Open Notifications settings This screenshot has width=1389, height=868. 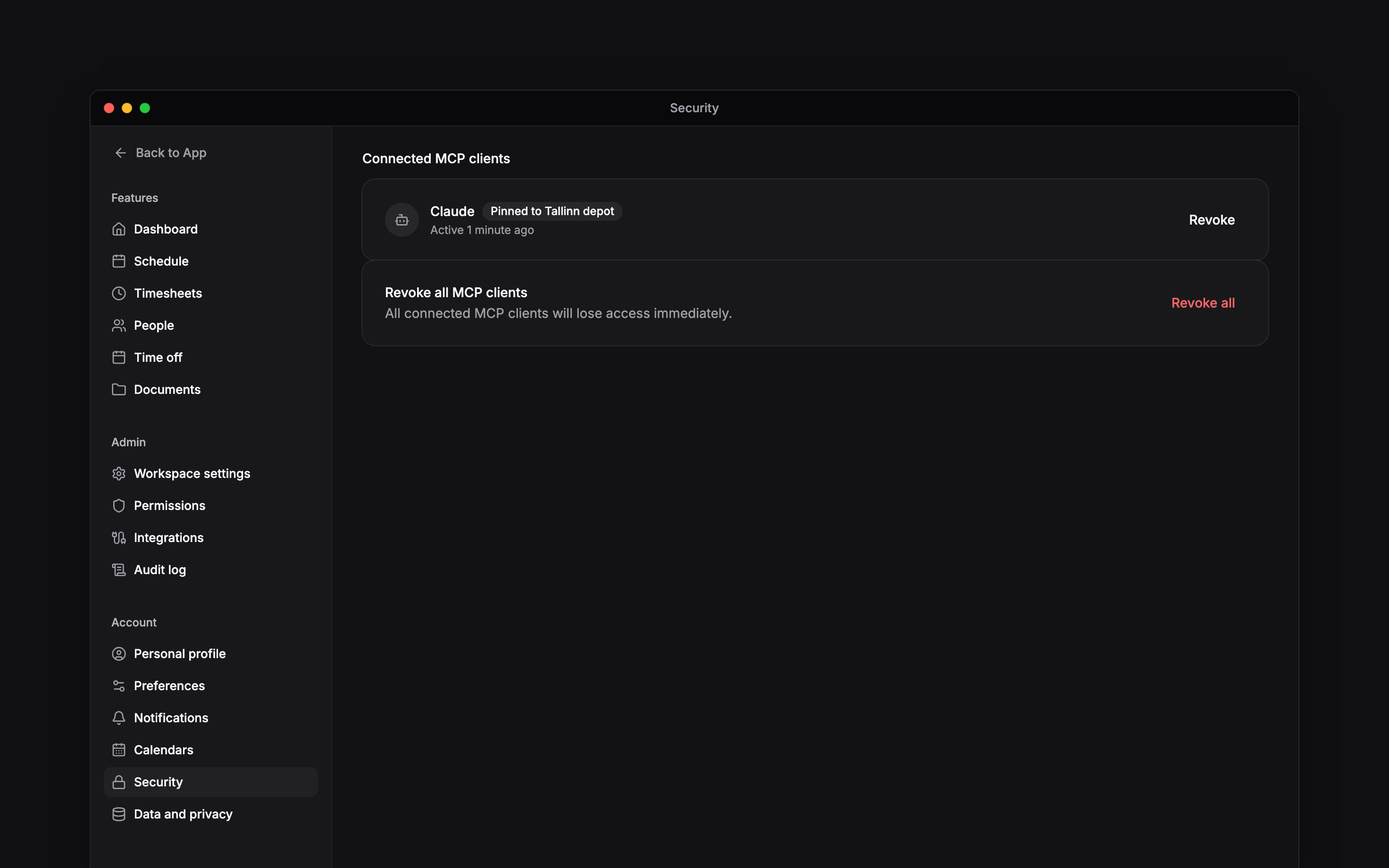coord(210,718)
